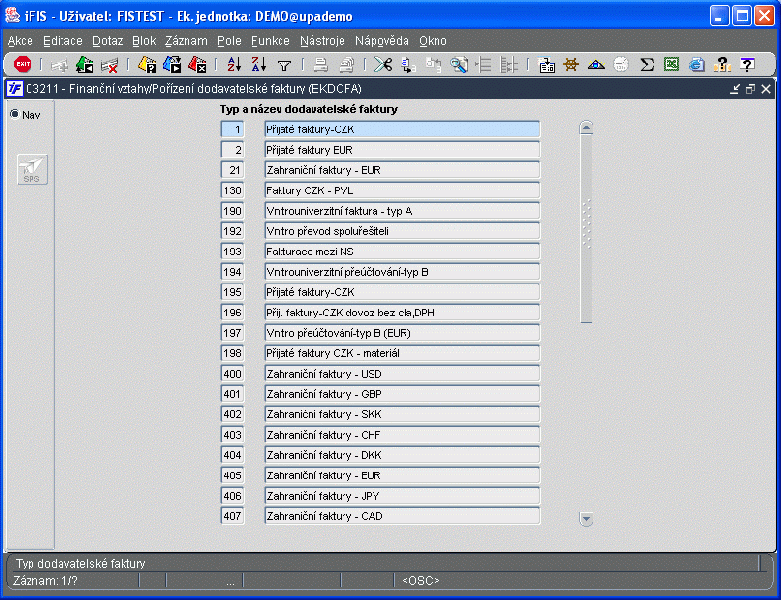Screen dimensions: 781x600
Task: Click the ship wheel icon
Action: (x=571, y=64)
